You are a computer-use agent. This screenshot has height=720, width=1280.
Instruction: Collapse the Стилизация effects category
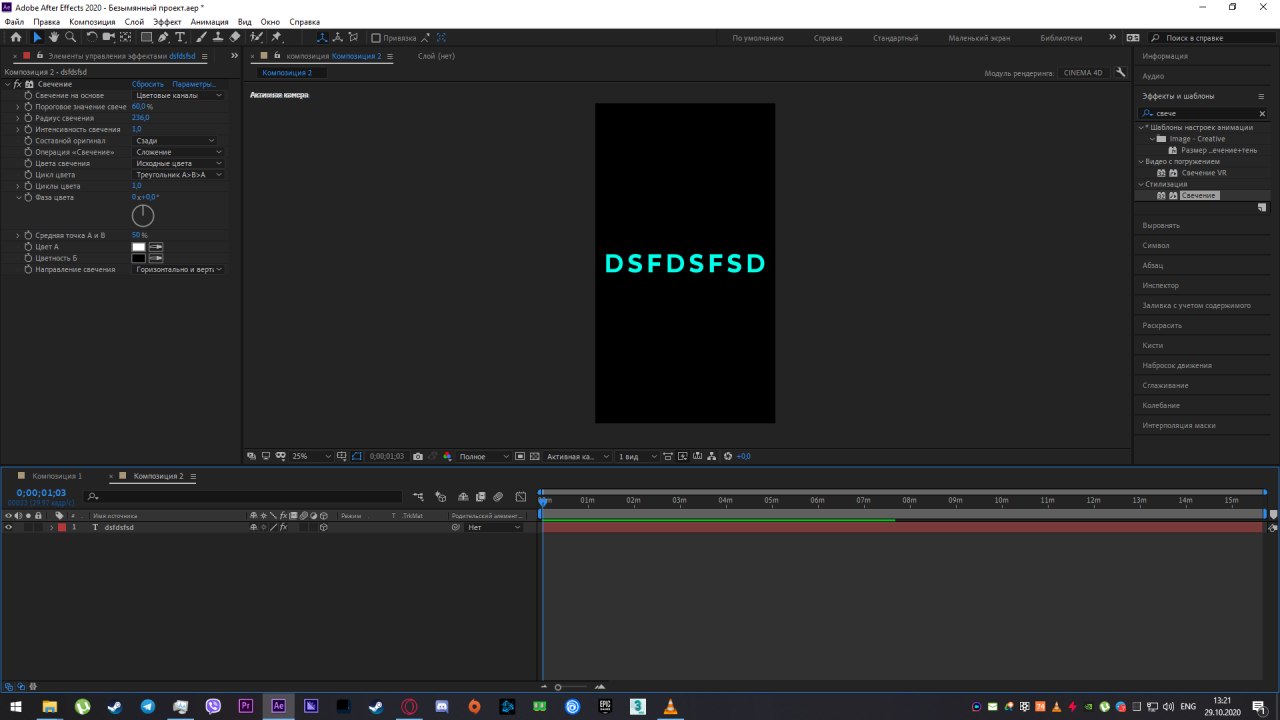pos(1141,184)
